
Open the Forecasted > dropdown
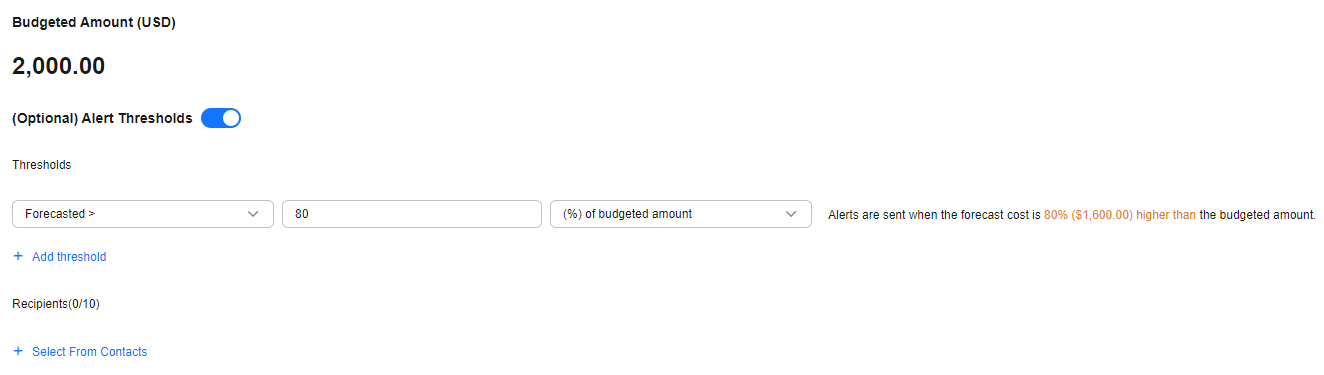pyautogui.click(x=143, y=214)
